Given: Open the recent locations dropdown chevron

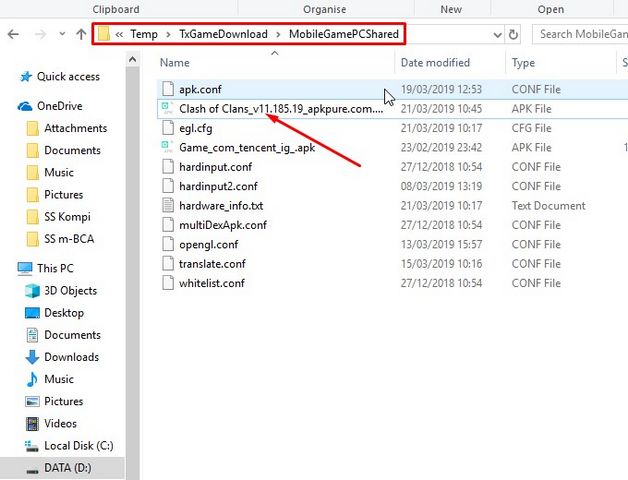Looking at the screenshot, I should [62, 34].
